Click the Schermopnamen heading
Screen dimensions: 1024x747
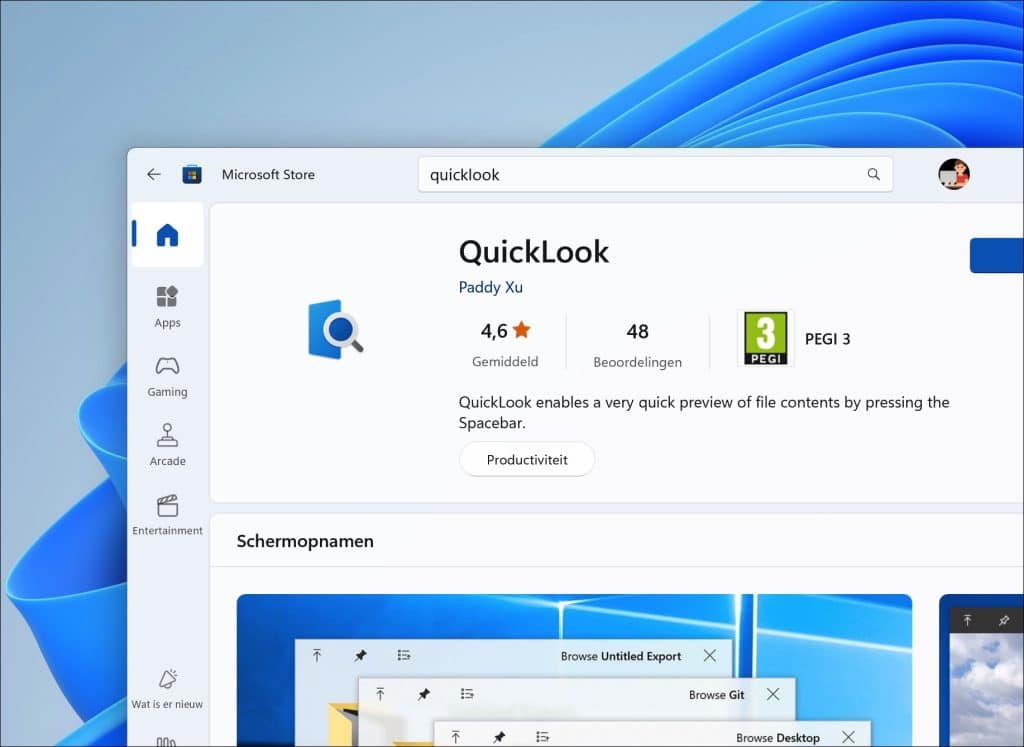tap(305, 541)
